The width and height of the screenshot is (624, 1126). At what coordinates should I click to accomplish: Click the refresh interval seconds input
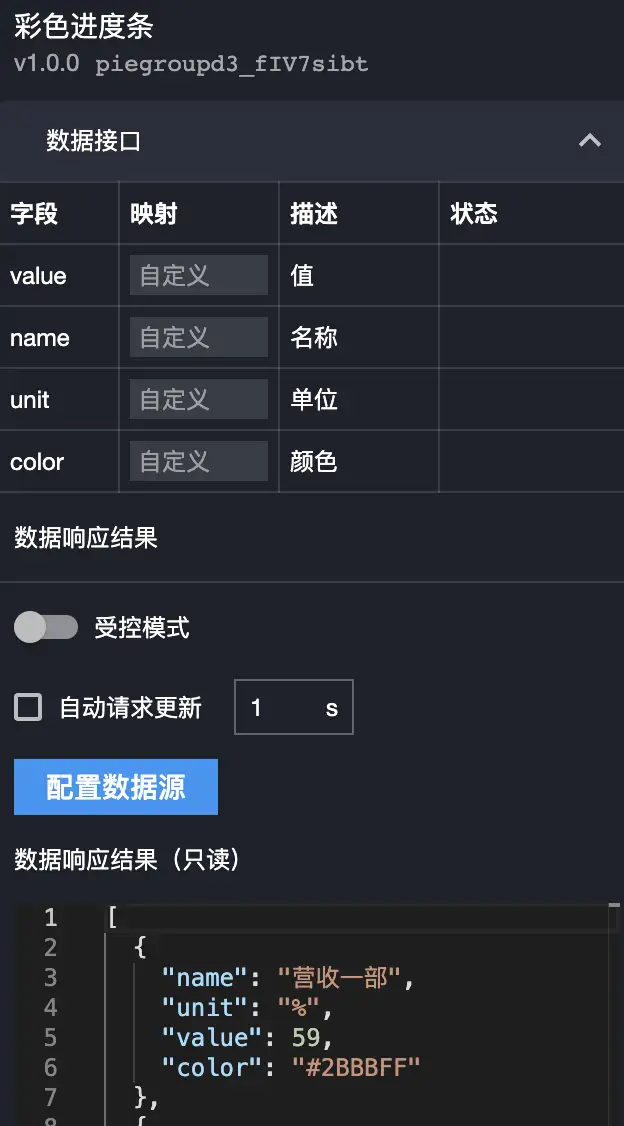pyautogui.click(x=280, y=708)
